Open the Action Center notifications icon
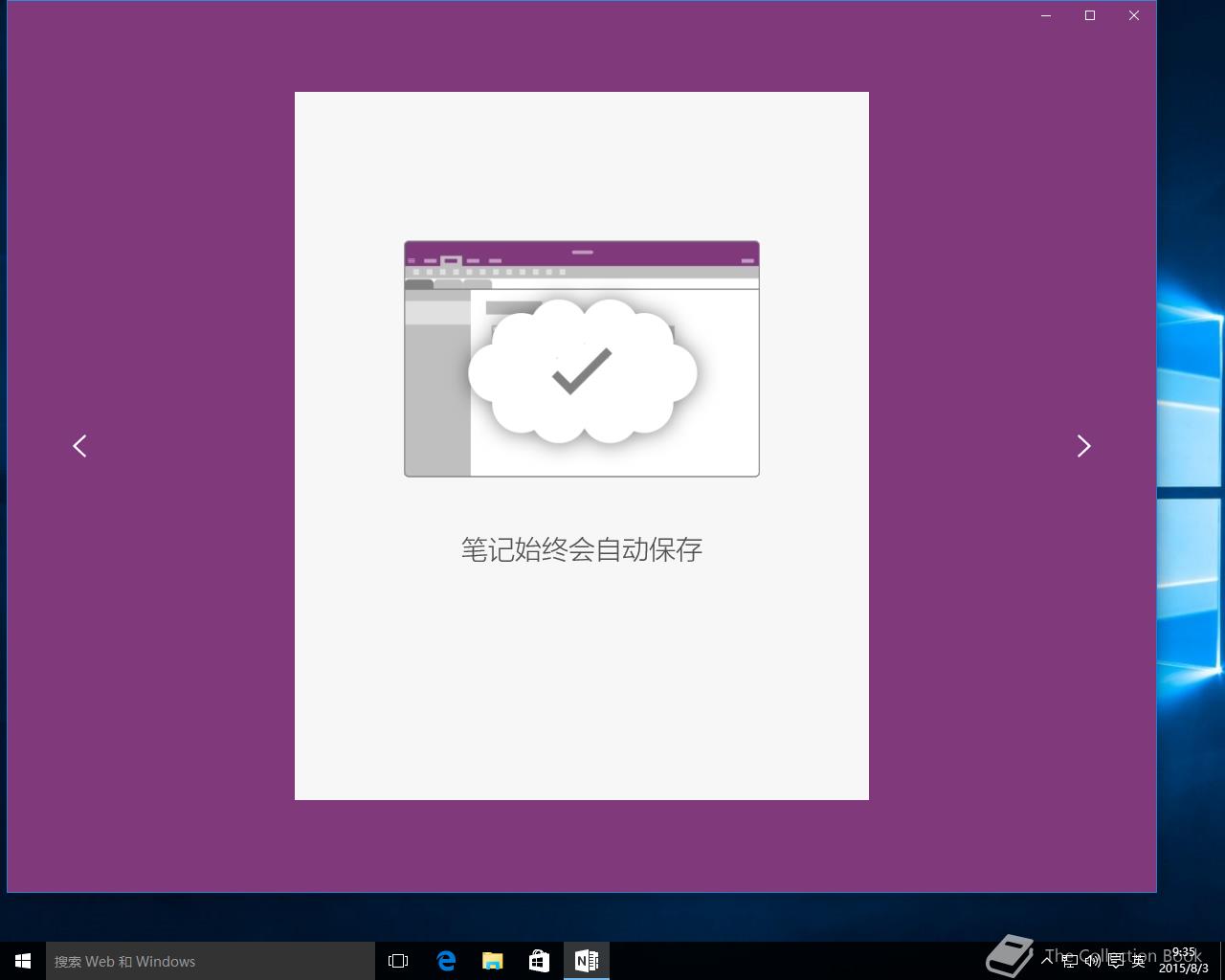The image size is (1225, 980). coord(1116,961)
